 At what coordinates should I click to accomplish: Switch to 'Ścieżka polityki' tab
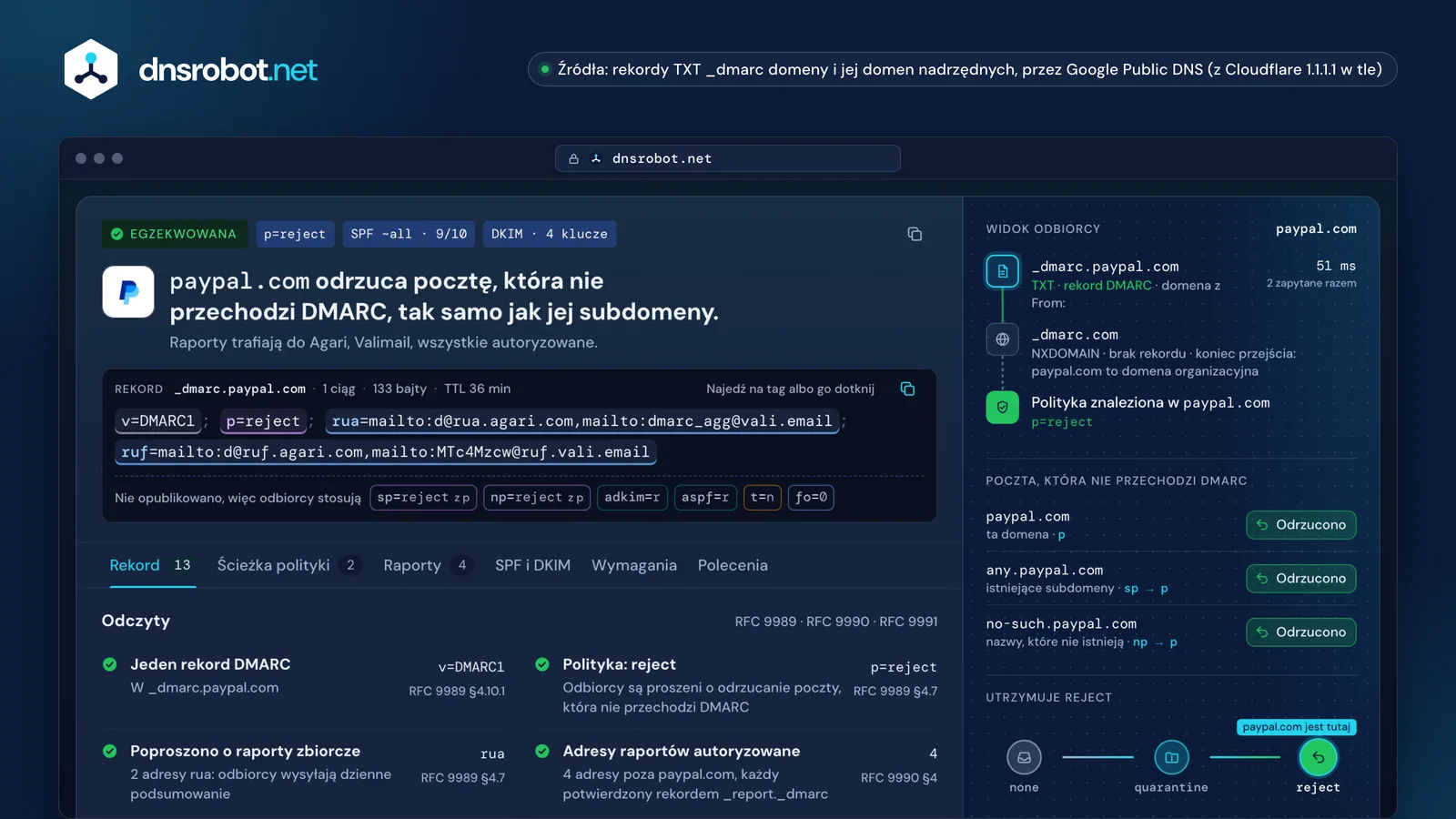point(288,565)
